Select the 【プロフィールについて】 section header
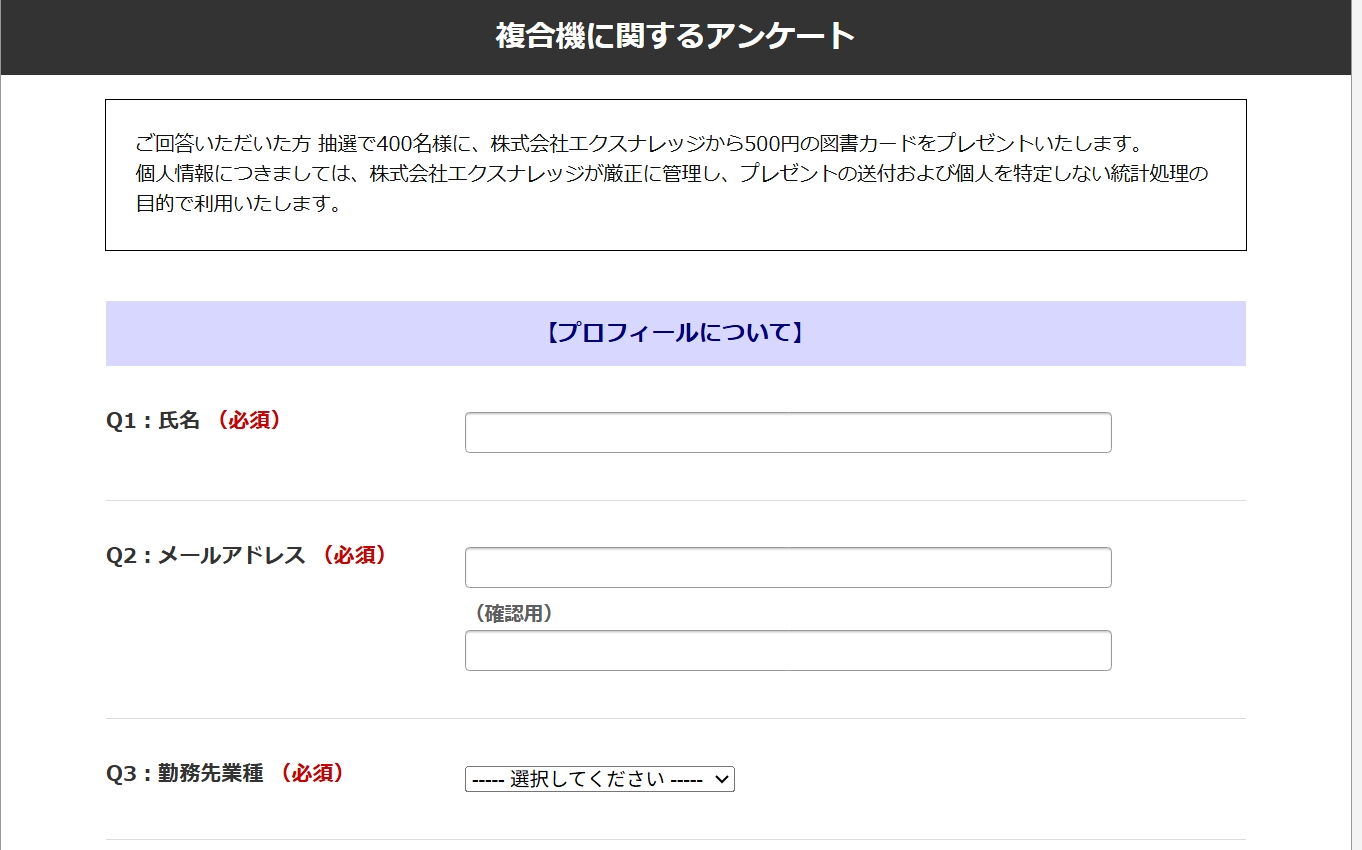This screenshot has width=1362, height=850. [675, 333]
